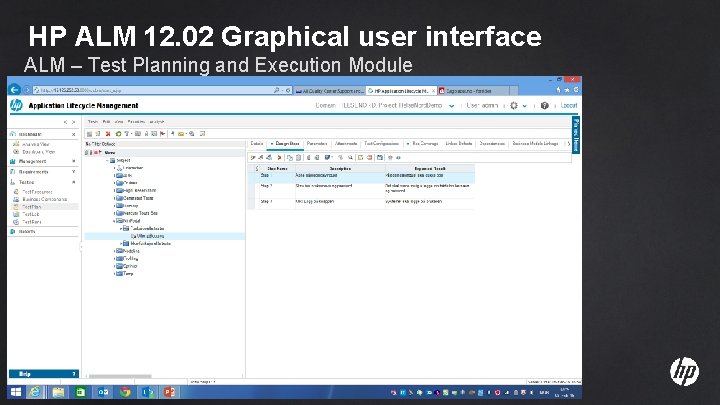Click the Description column header
This screenshot has width=720, height=405.
pos(340,169)
